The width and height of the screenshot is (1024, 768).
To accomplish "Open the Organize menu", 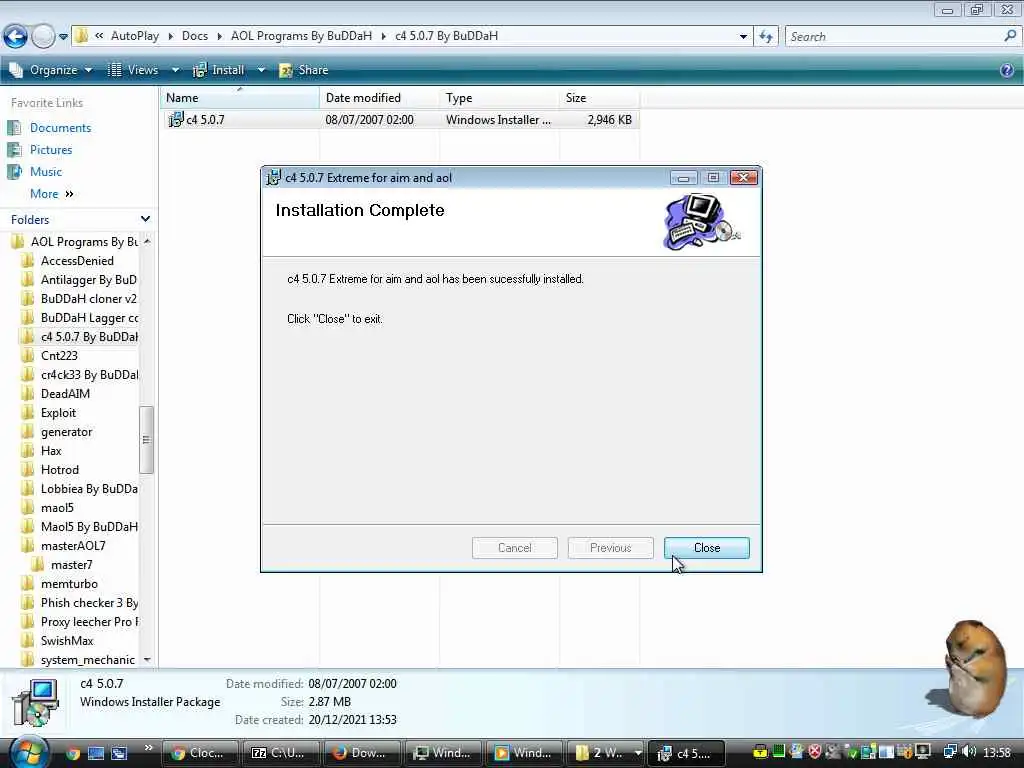I will 51,70.
